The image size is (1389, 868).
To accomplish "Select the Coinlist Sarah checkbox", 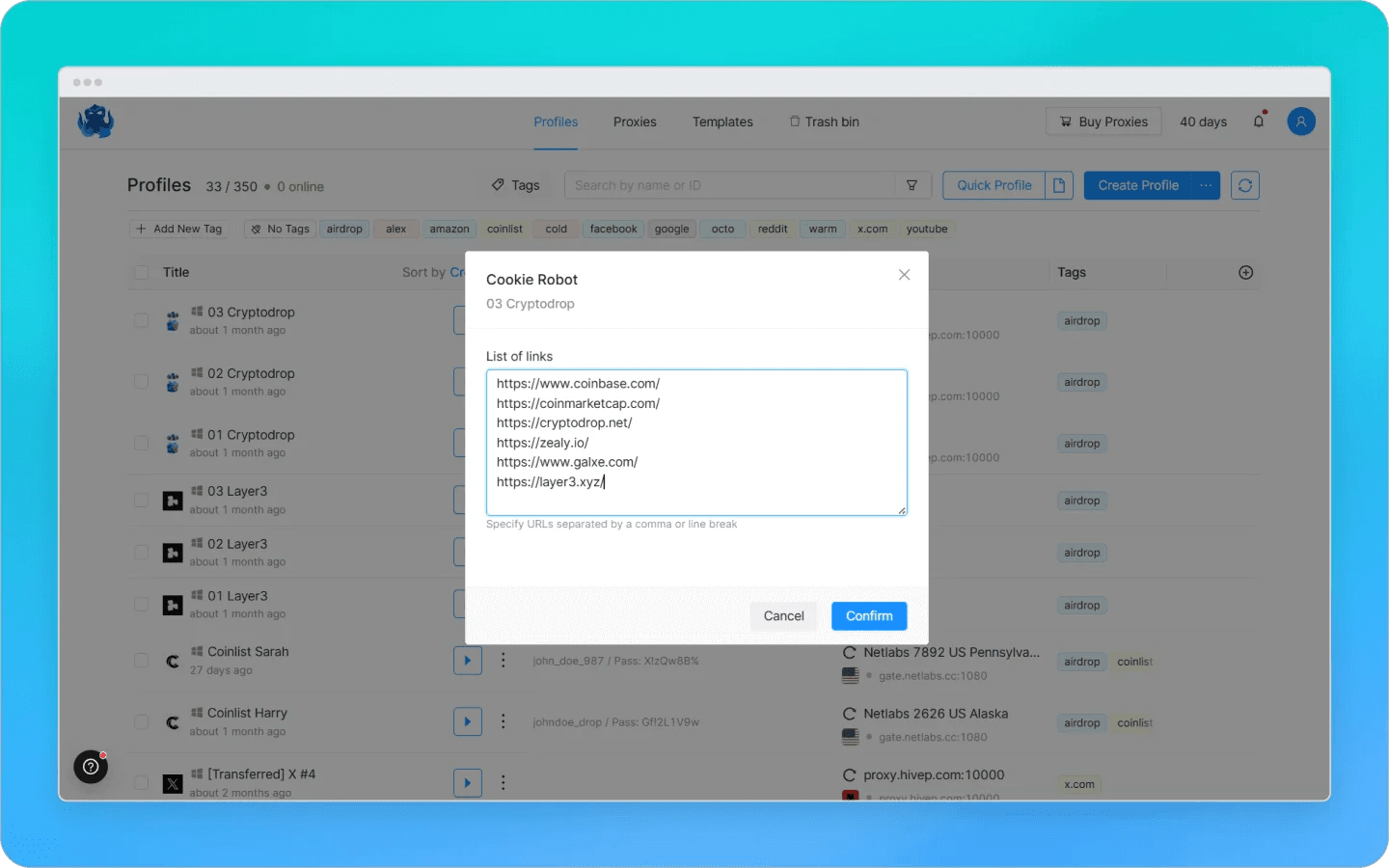I will [142, 661].
